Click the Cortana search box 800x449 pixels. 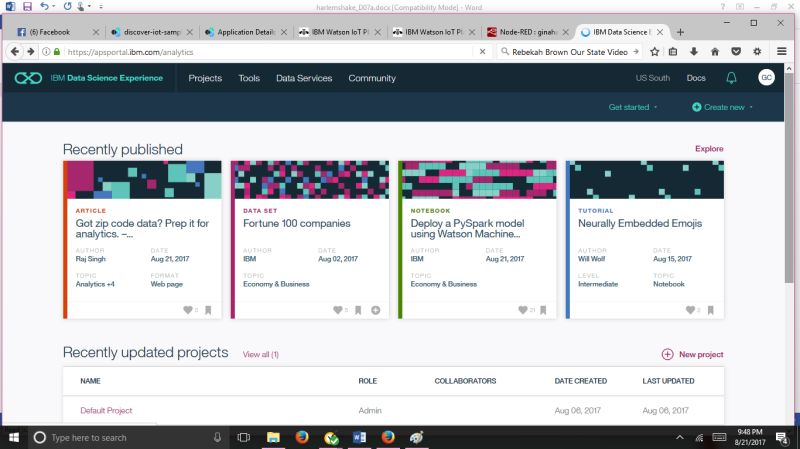click(128, 437)
